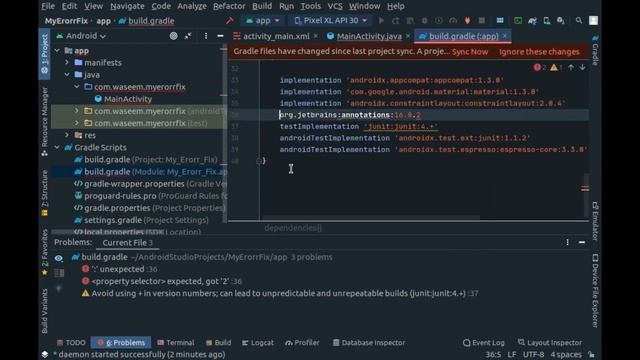Click the yellow warning count indicator in editor
Screen dimensions: 640x360
coord(556,67)
